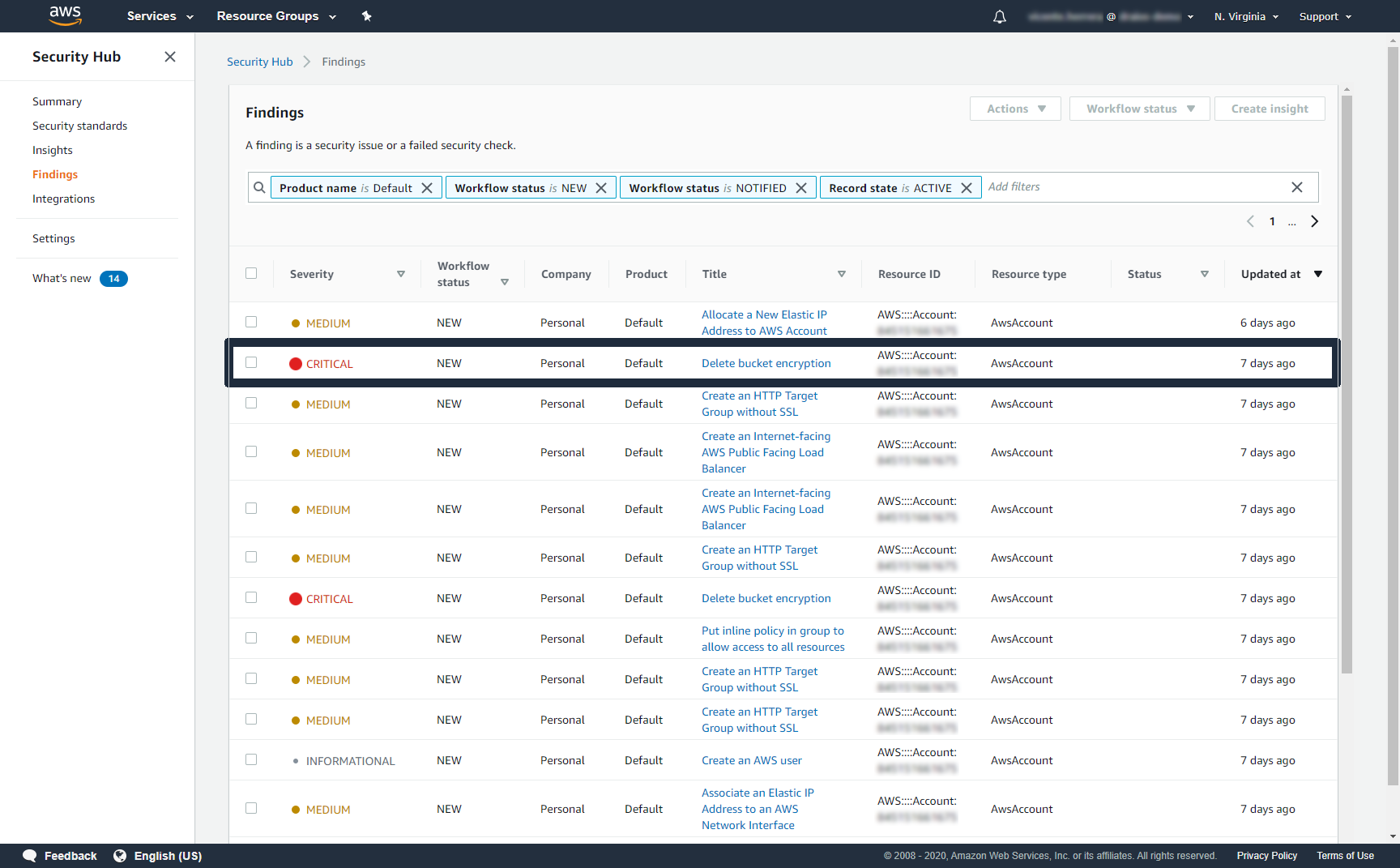Clear all filters with the X
1400x868 pixels.
[x=1297, y=187]
